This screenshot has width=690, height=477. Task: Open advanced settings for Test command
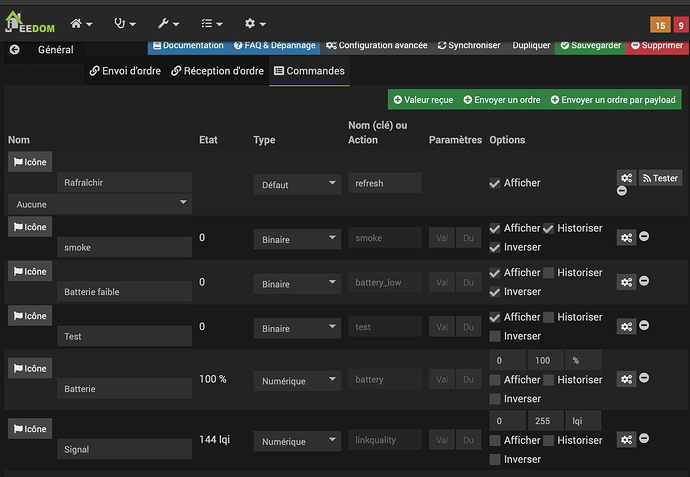coord(626,327)
